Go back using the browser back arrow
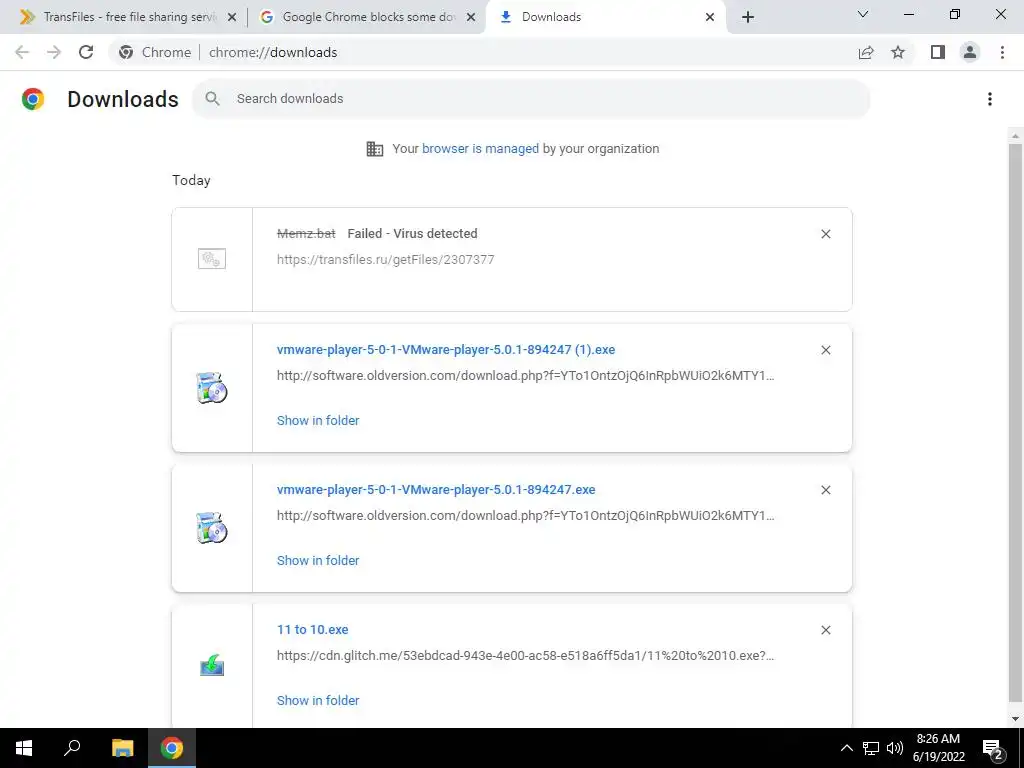The width and height of the screenshot is (1024, 768). [22, 52]
